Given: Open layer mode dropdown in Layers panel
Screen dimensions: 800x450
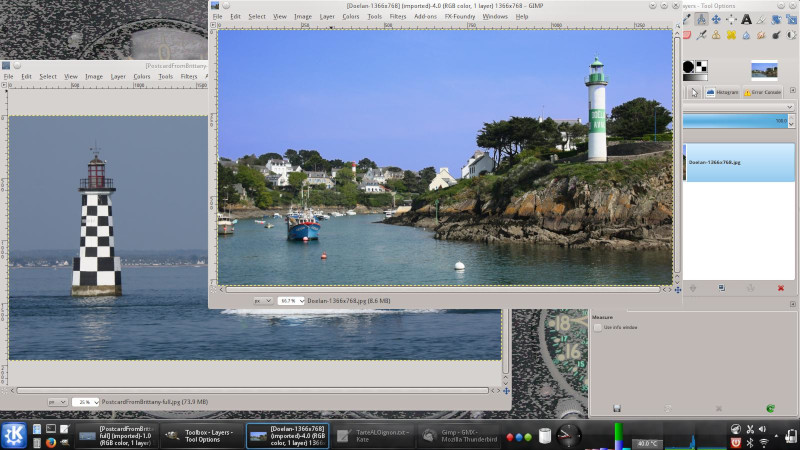Looking at the screenshot, I should 738,107.
